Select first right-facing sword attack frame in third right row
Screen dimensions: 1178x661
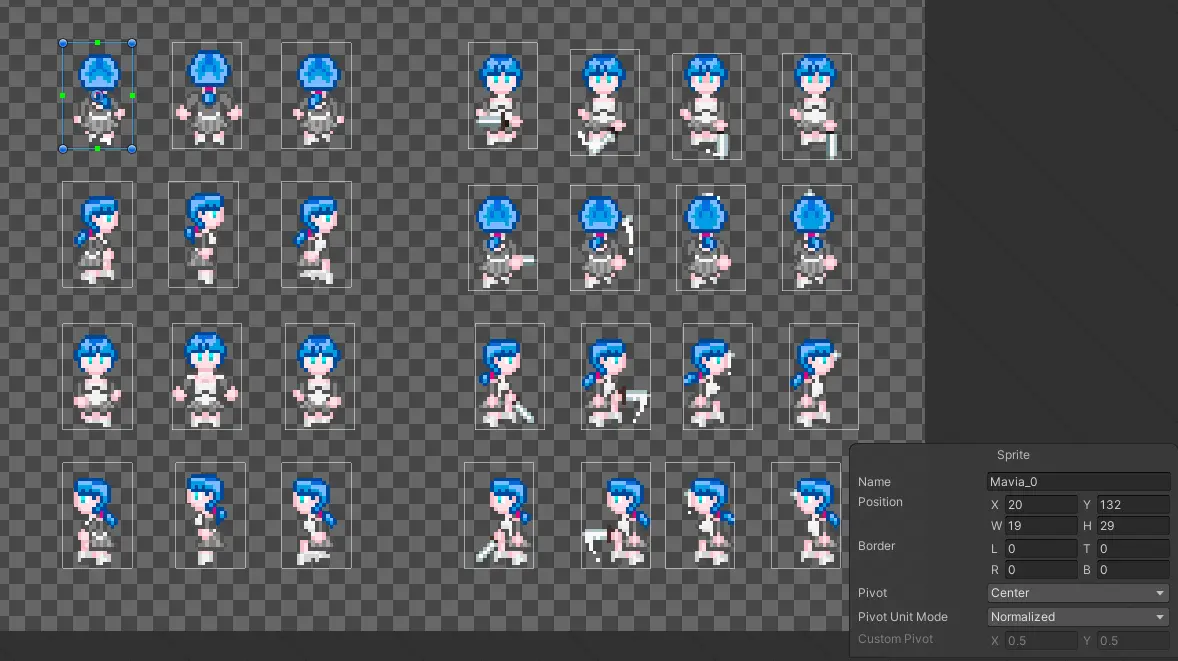tap(510, 376)
